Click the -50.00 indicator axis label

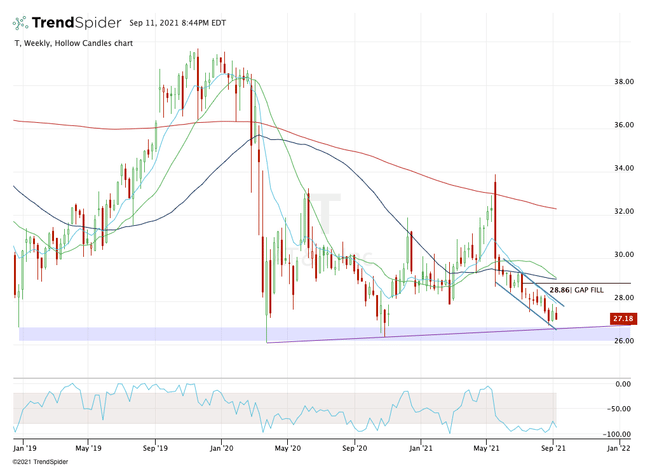tap(622, 409)
